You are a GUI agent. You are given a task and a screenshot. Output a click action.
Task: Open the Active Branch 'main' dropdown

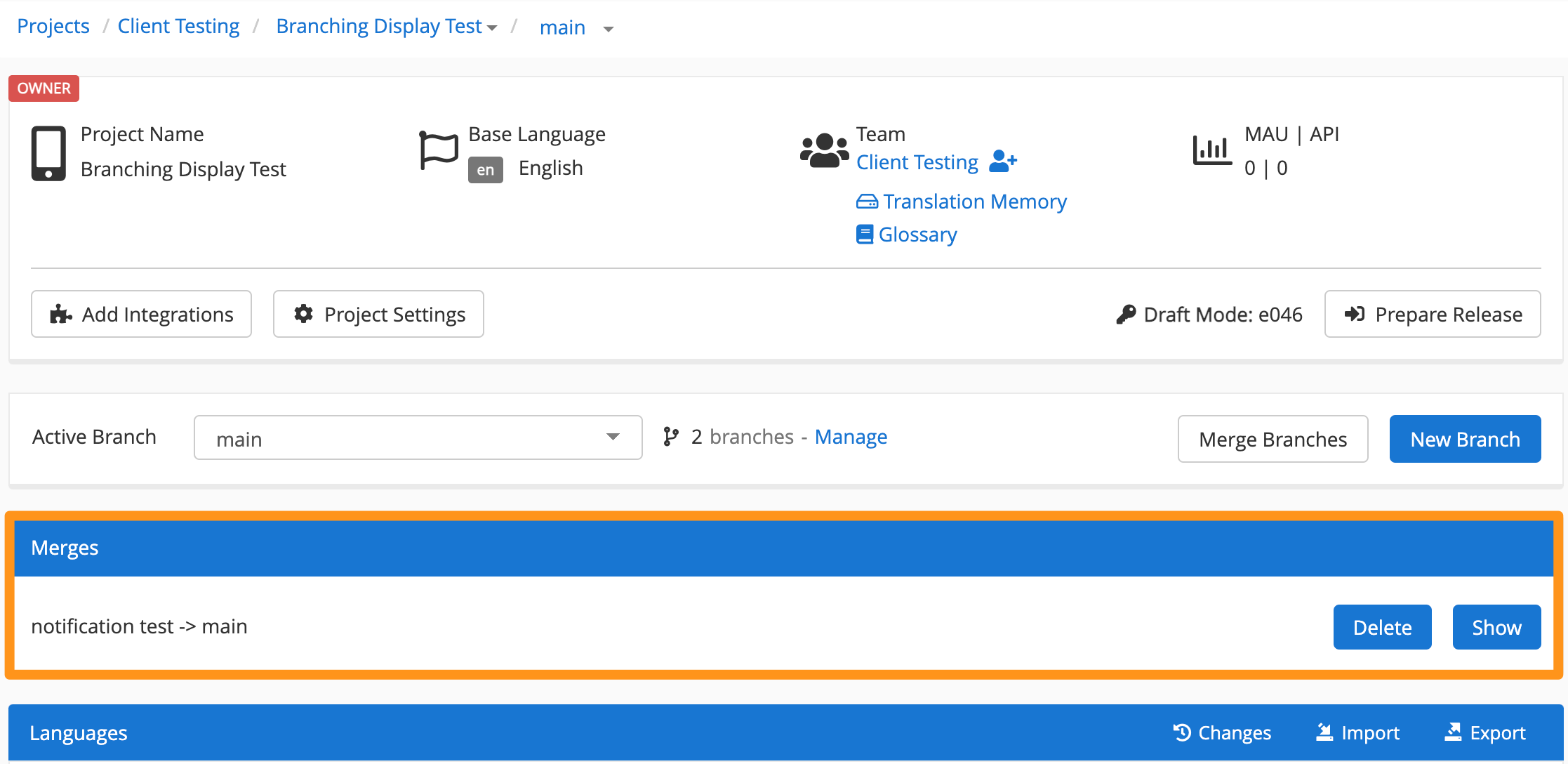pyautogui.click(x=418, y=437)
